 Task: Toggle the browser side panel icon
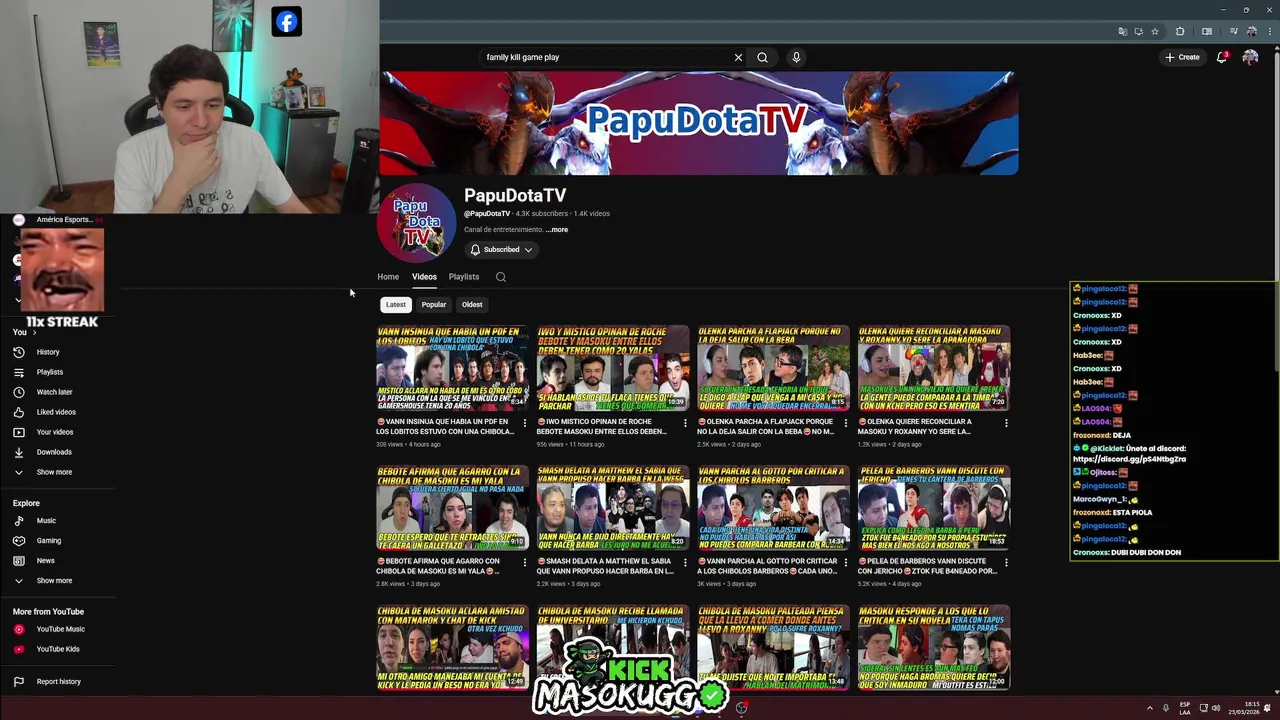coord(1207,31)
